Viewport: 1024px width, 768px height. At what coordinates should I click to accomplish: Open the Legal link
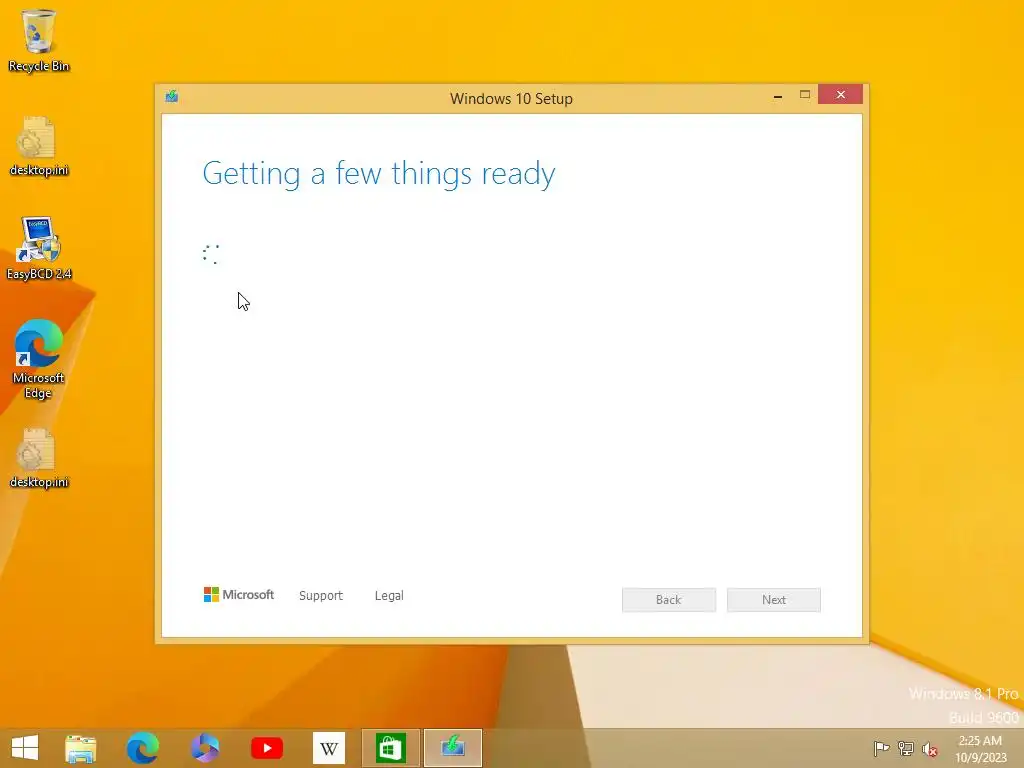click(389, 596)
